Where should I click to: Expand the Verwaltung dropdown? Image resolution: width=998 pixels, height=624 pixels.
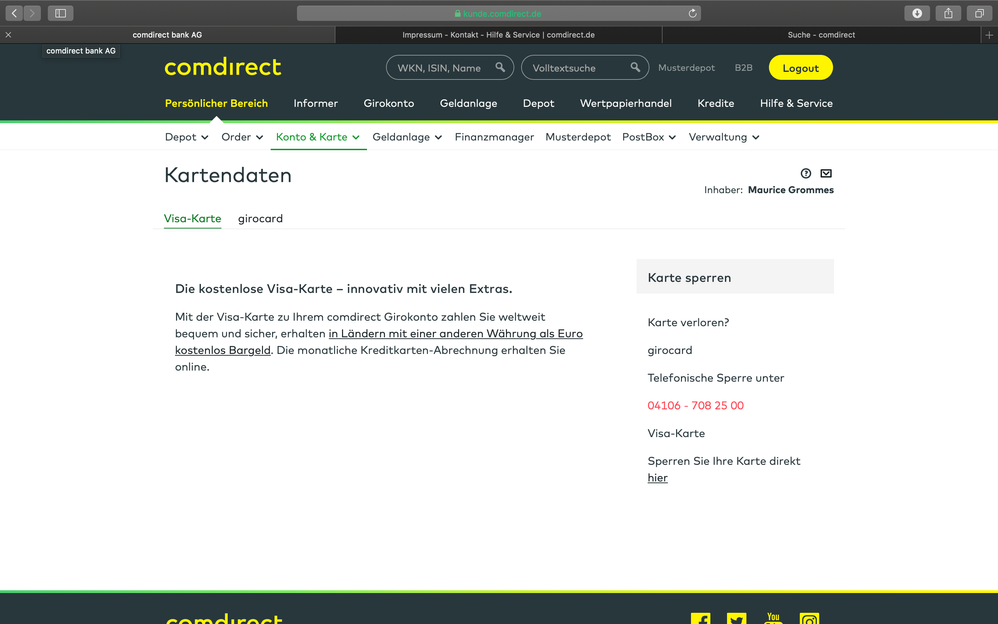pyautogui.click(x=723, y=137)
